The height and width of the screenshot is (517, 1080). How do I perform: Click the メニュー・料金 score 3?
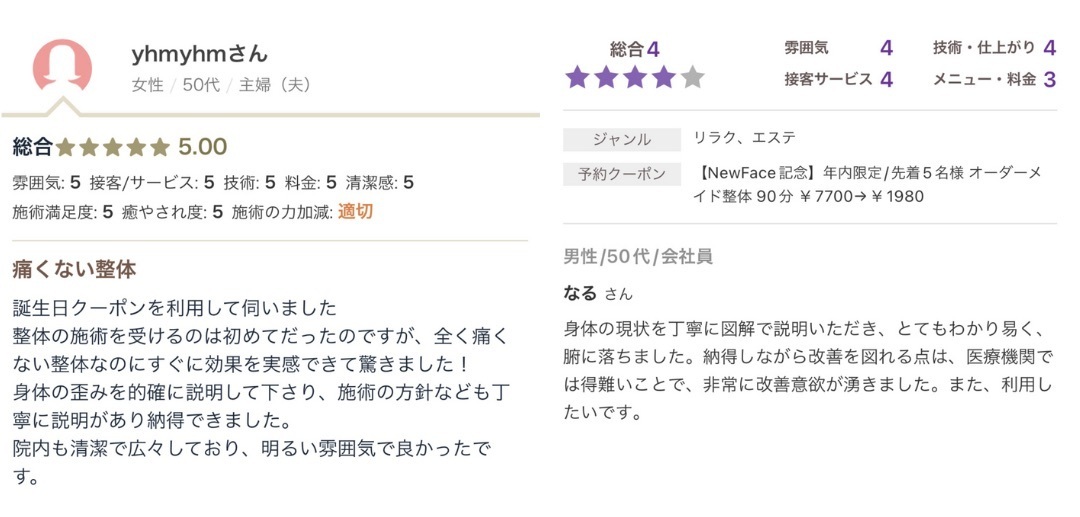pyautogui.click(x=1050, y=80)
